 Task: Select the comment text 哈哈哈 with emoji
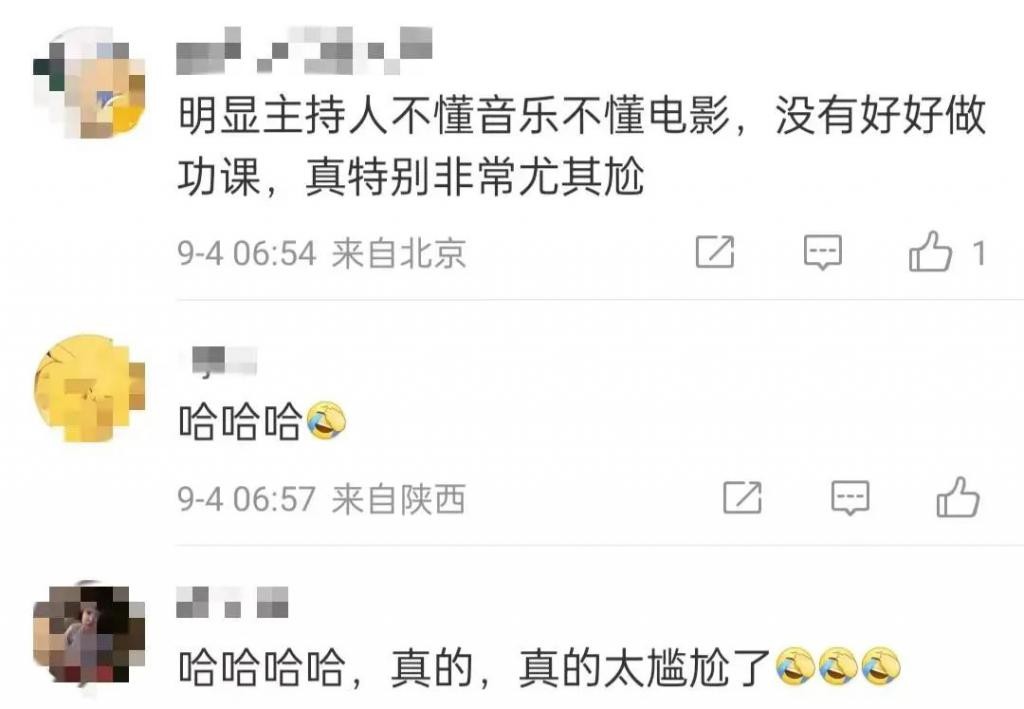pyautogui.click(x=263, y=421)
